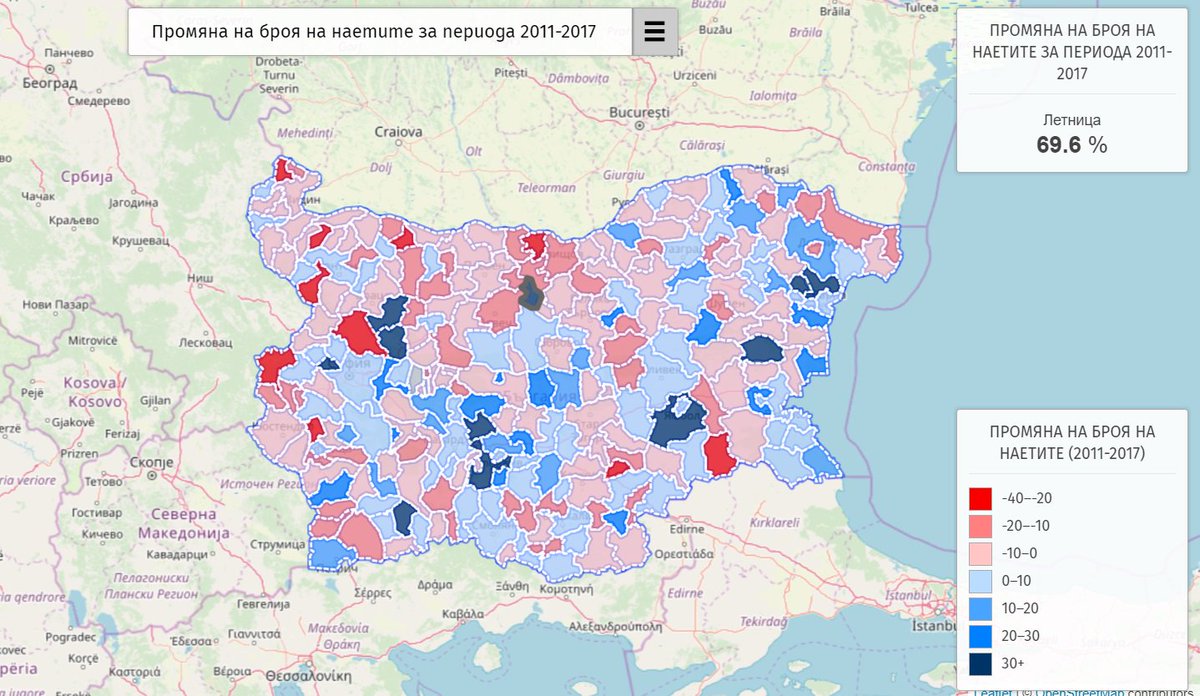
Task: Click the dark navy 30+ legend swatch
Action: coord(981,663)
